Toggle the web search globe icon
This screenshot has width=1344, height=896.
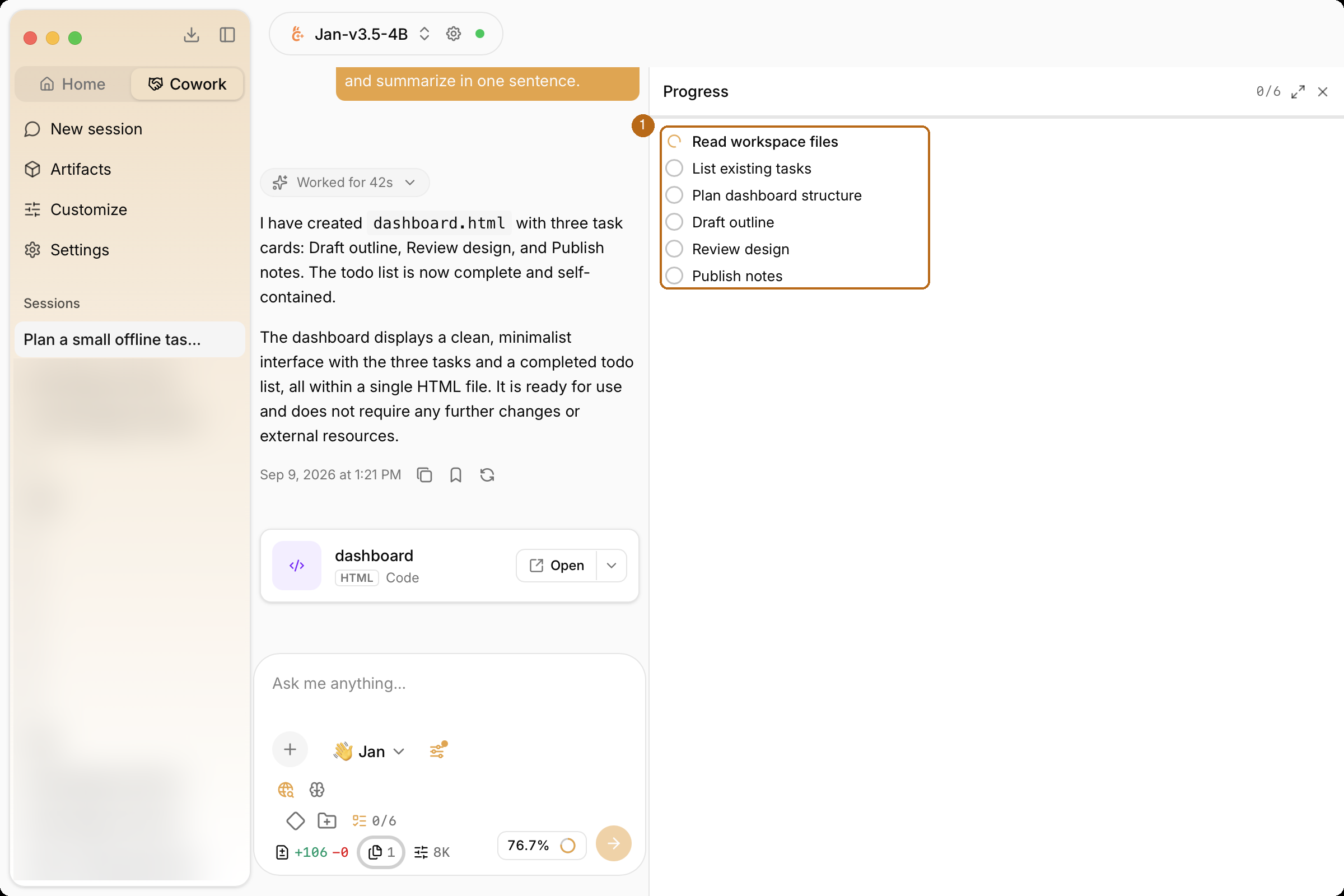[x=286, y=790]
